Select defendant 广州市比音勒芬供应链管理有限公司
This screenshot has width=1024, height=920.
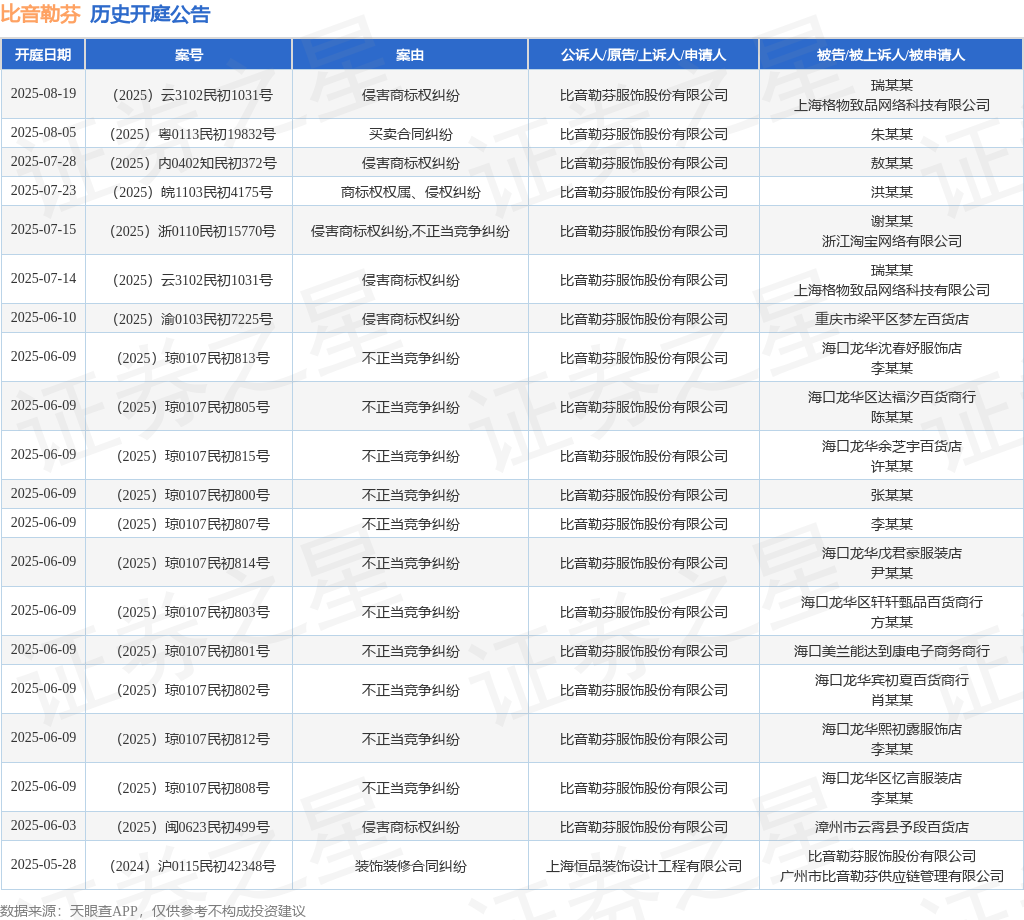891,876
